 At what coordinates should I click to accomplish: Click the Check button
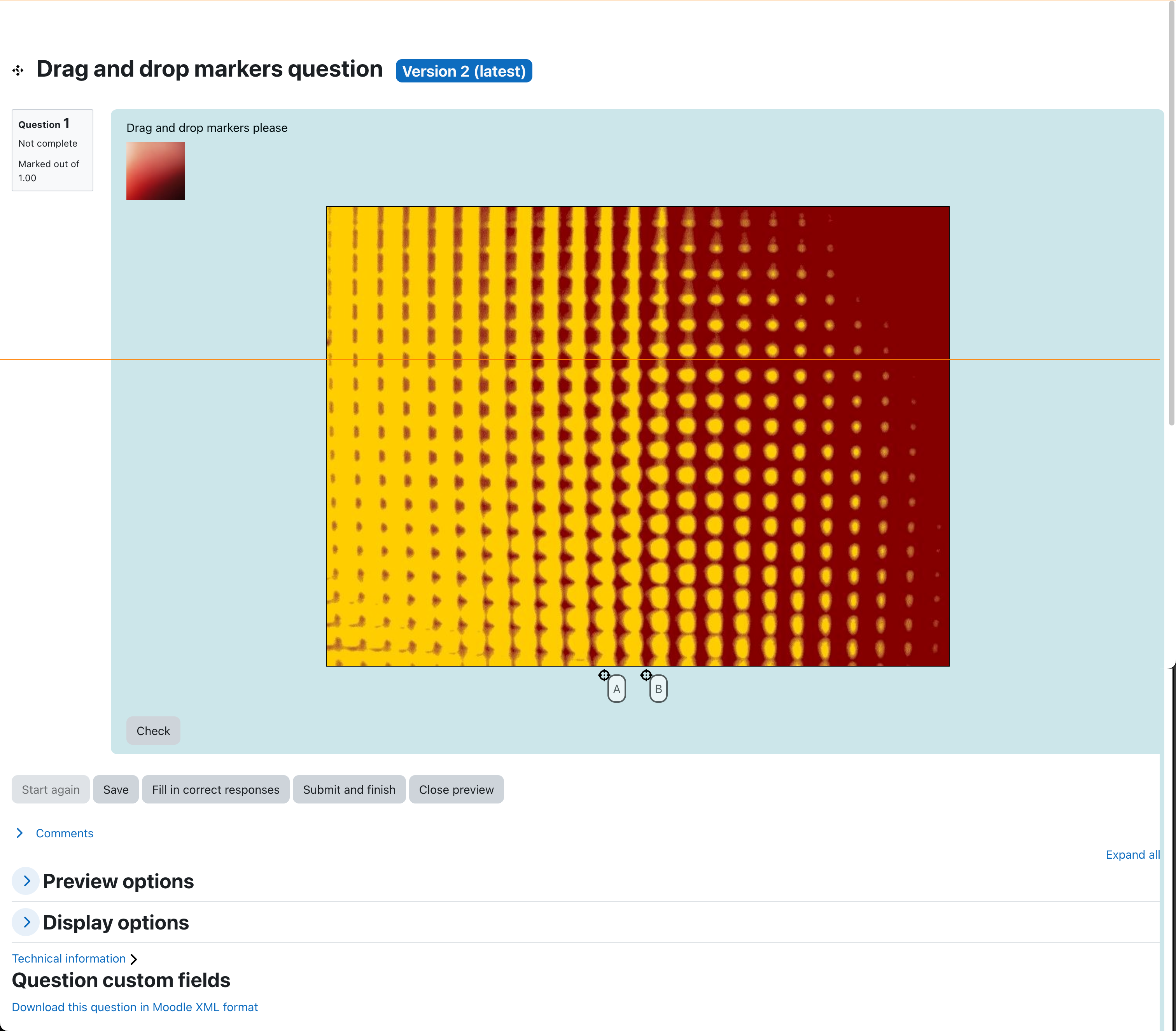pos(153,731)
